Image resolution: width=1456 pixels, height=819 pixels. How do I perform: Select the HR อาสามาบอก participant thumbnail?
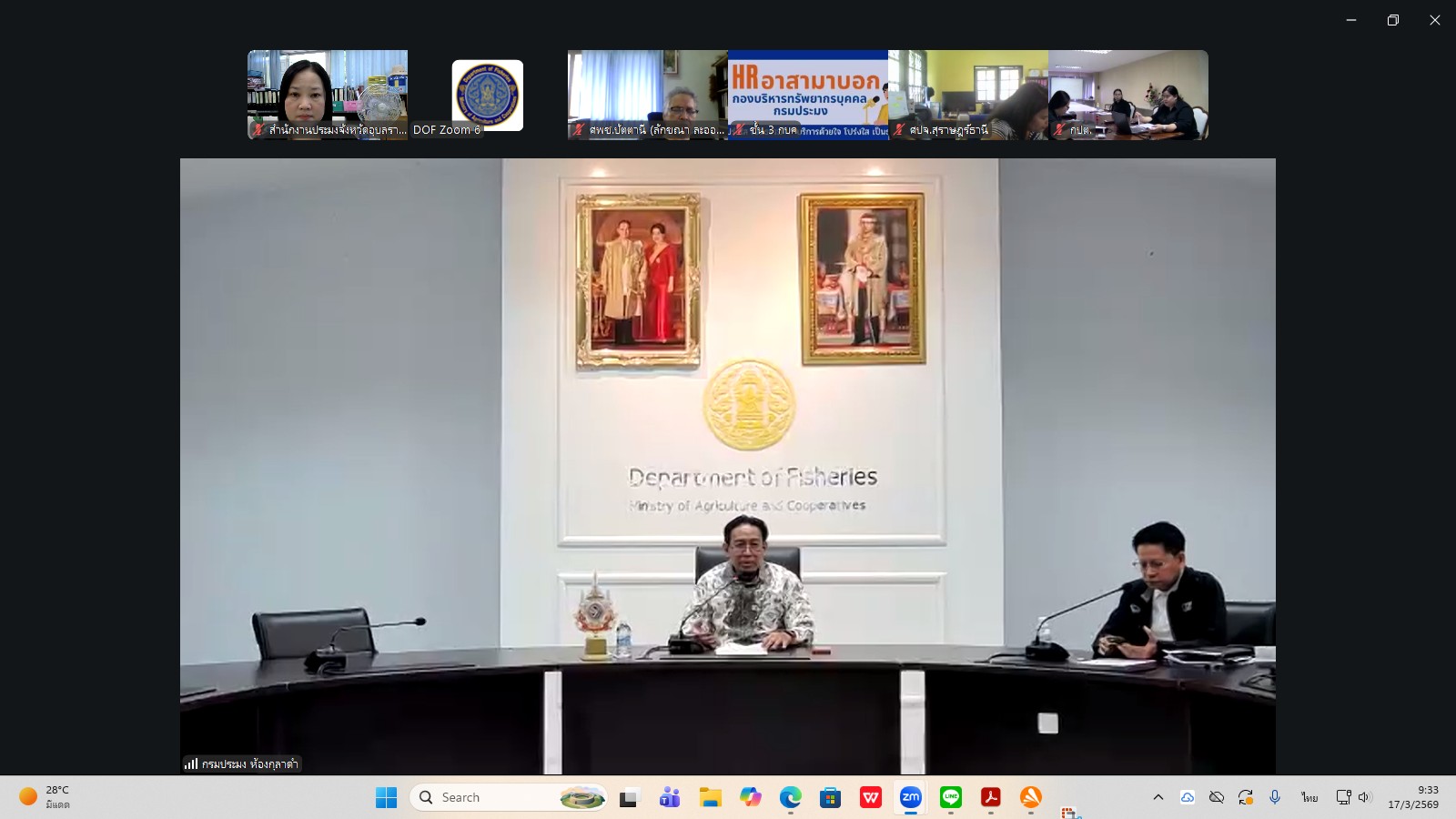(808, 95)
